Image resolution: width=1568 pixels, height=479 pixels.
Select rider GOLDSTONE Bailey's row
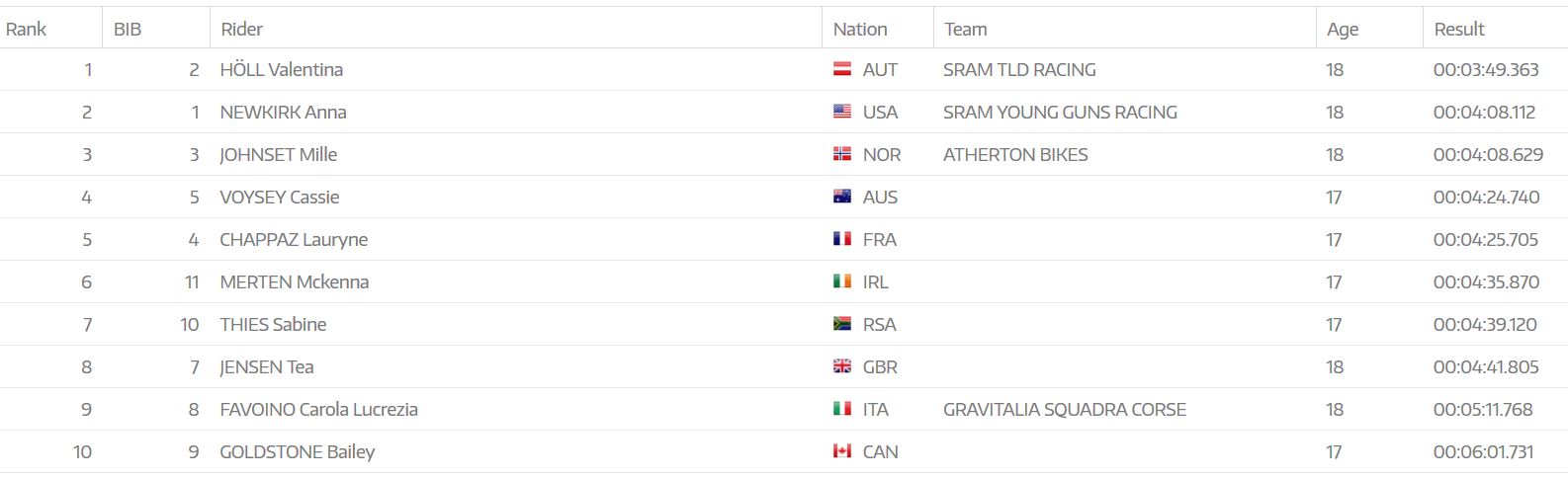pos(298,452)
